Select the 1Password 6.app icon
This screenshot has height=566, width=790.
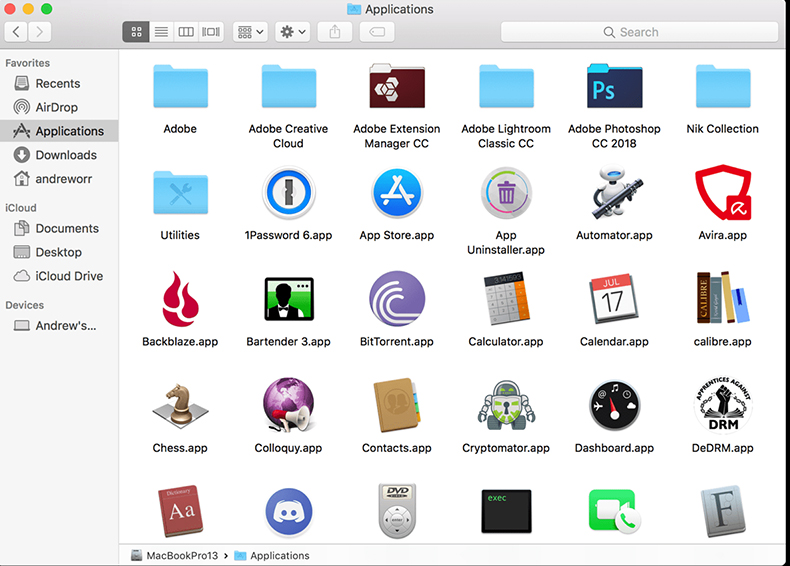tap(289, 193)
